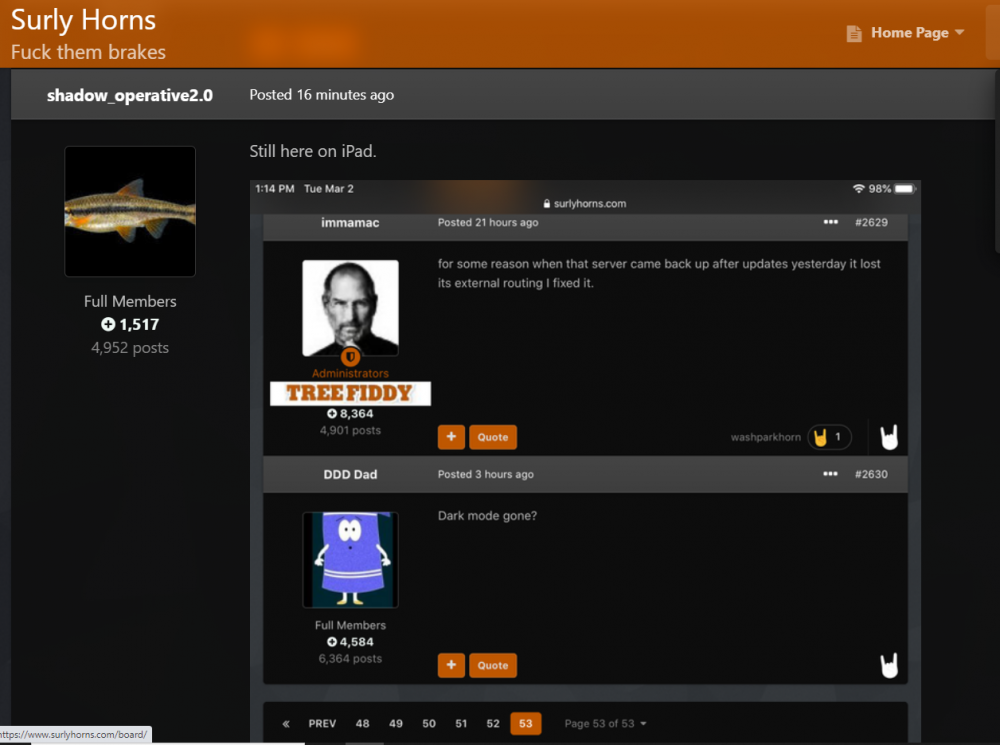
Task: Open the three-dot menu for post #2630
Action: (x=830, y=474)
